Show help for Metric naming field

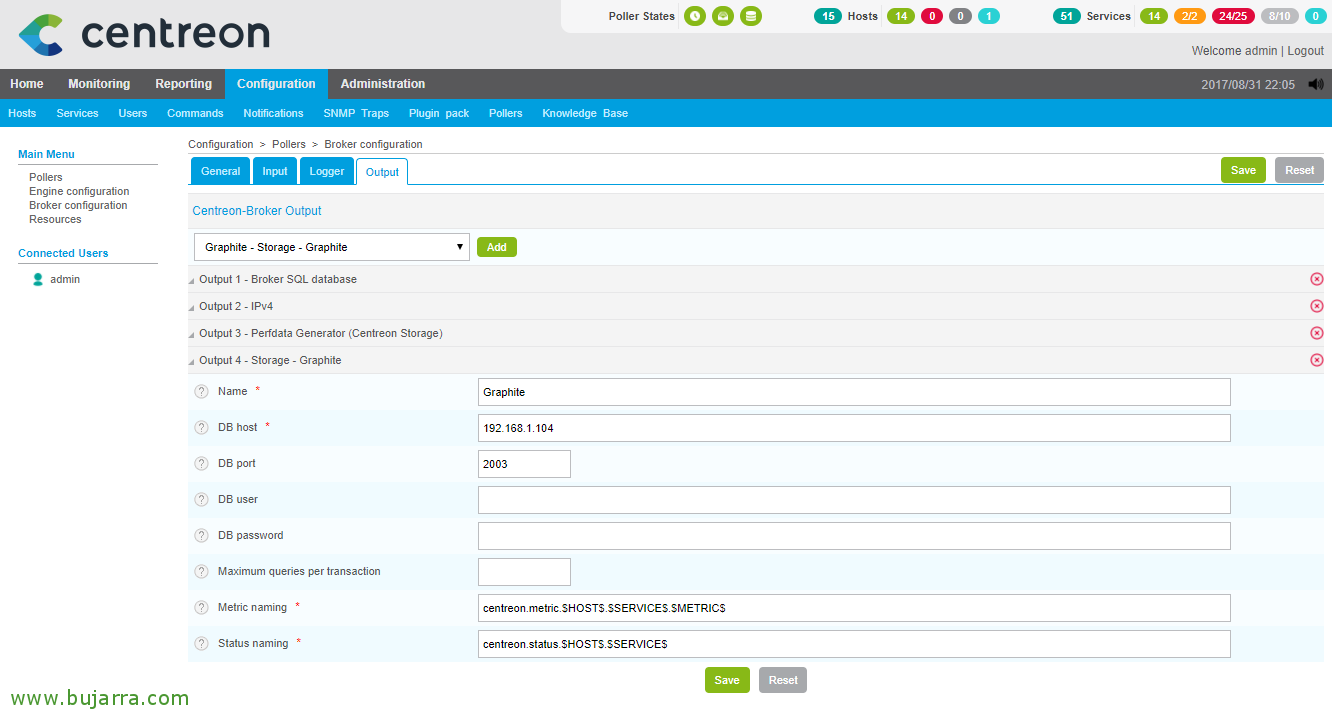point(201,608)
